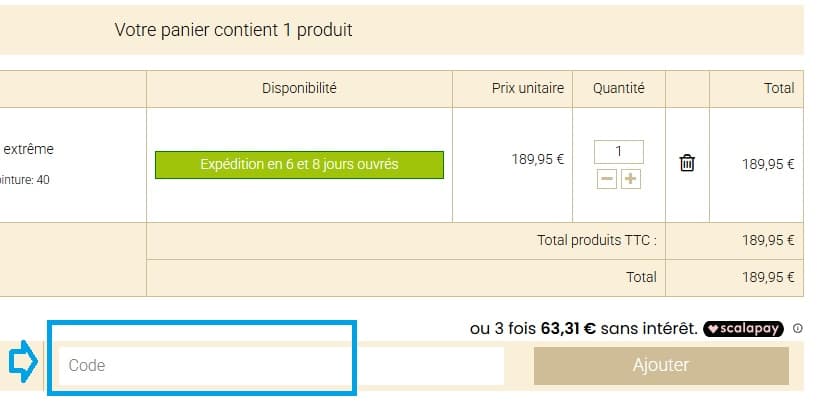Viewport: 819px width, 409px height.
Task: Open the product name ending in extrême
Action: (28, 149)
